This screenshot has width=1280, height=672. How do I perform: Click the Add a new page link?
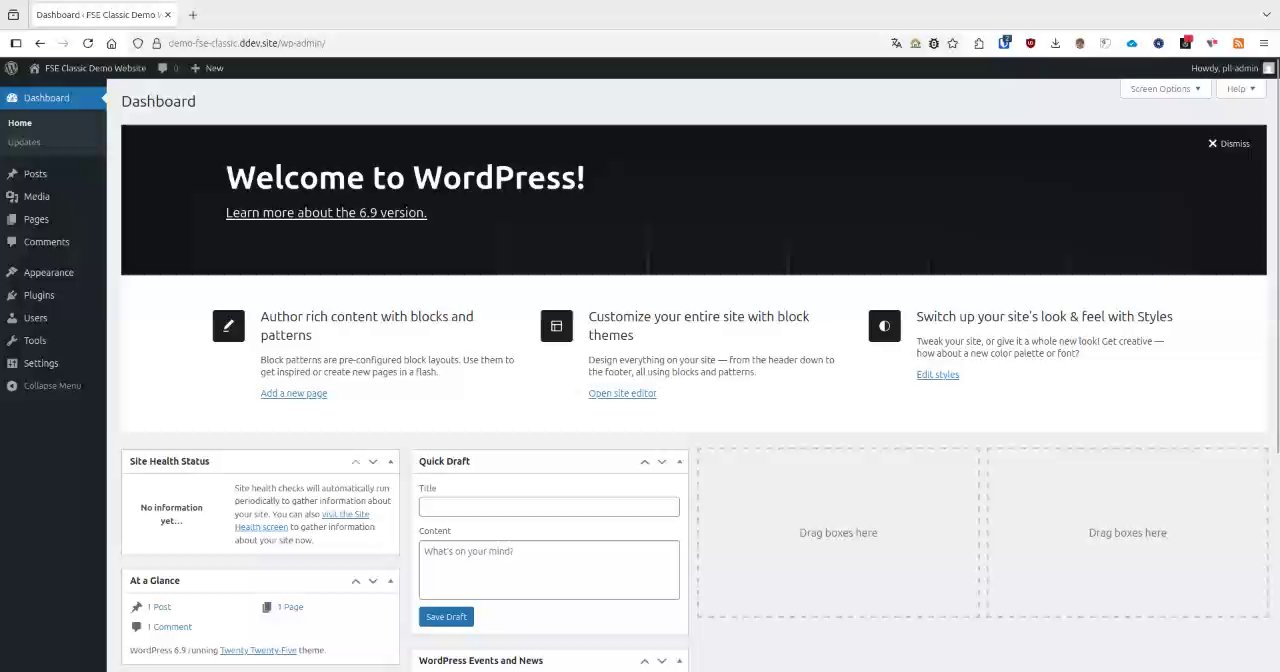click(294, 394)
